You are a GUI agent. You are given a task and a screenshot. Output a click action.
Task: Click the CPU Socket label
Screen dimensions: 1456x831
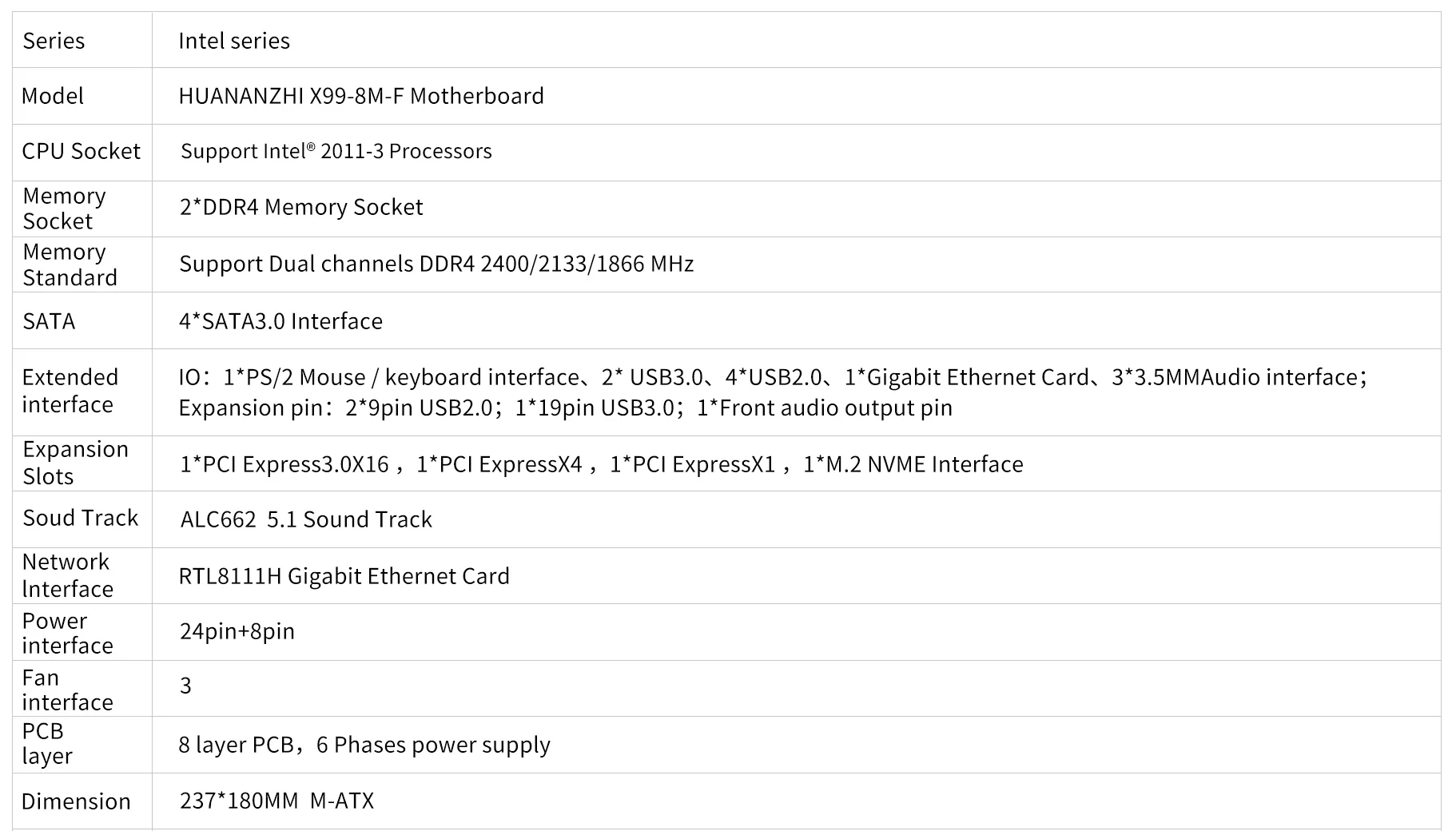tap(81, 151)
